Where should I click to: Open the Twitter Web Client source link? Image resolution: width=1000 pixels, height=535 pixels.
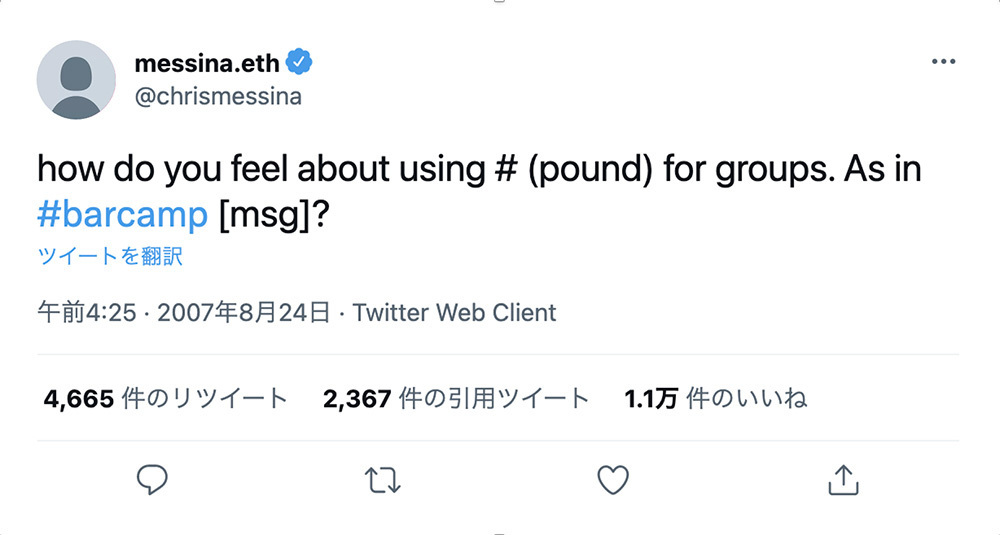point(454,313)
